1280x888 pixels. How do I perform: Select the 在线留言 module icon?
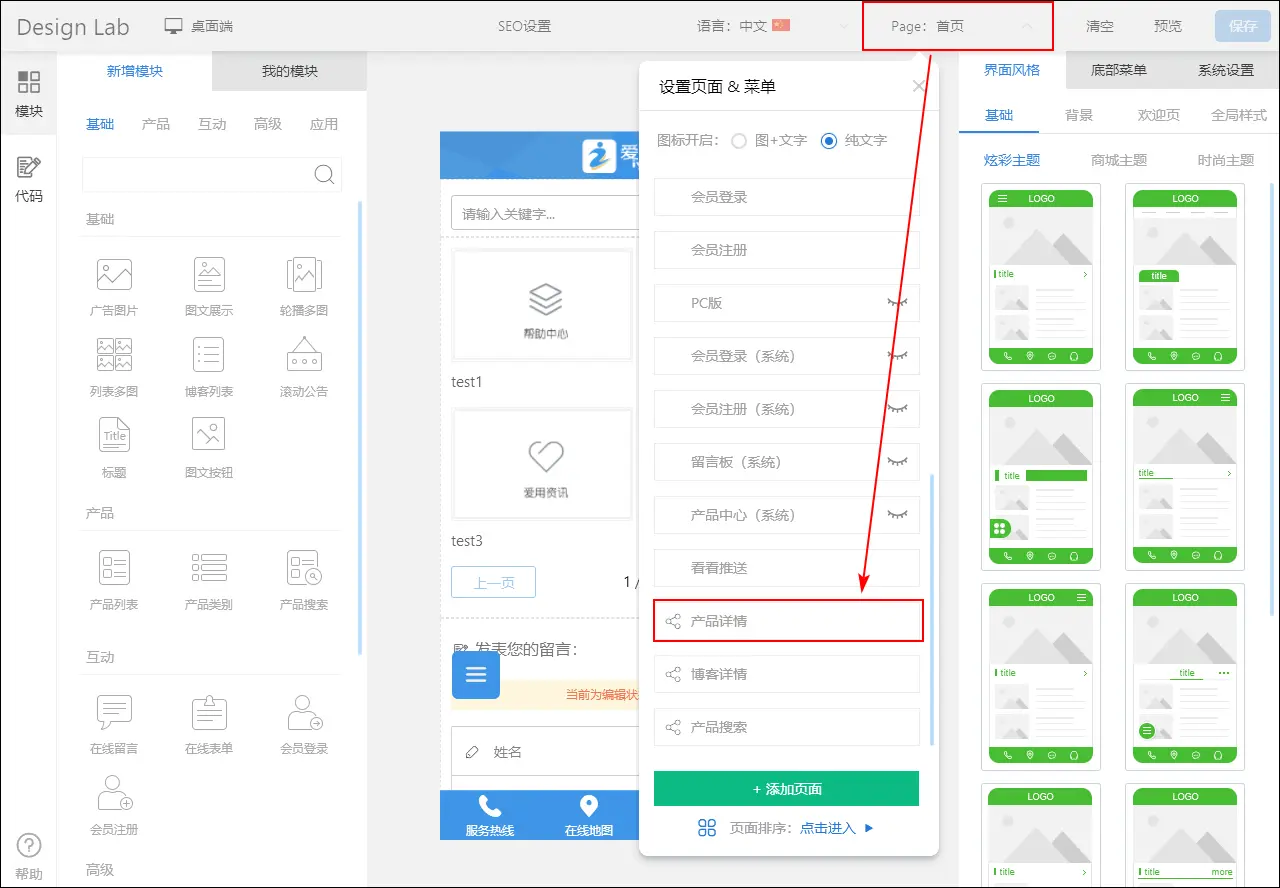[x=114, y=712]
